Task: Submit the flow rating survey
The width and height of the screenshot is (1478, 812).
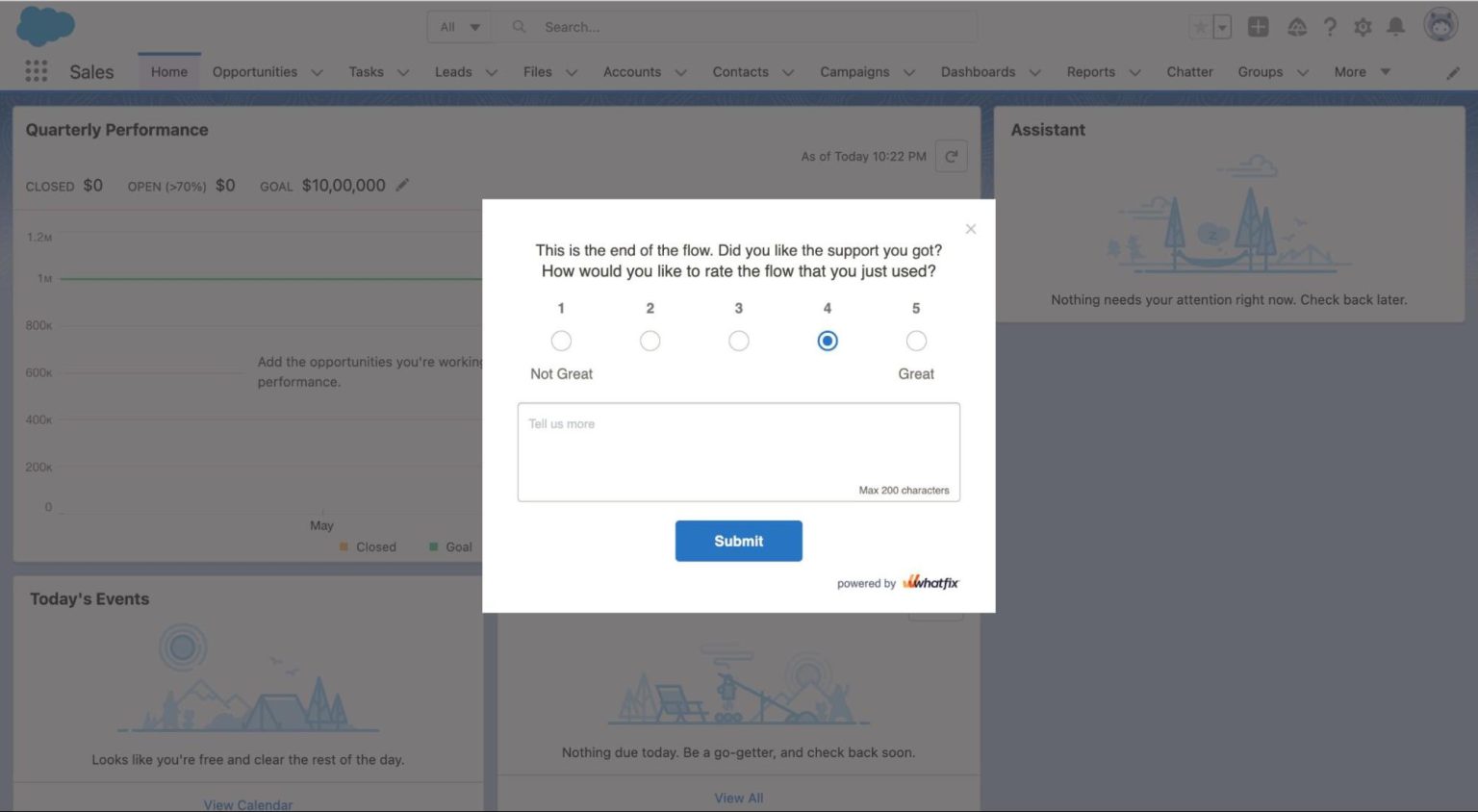Action: coord(738,541)
